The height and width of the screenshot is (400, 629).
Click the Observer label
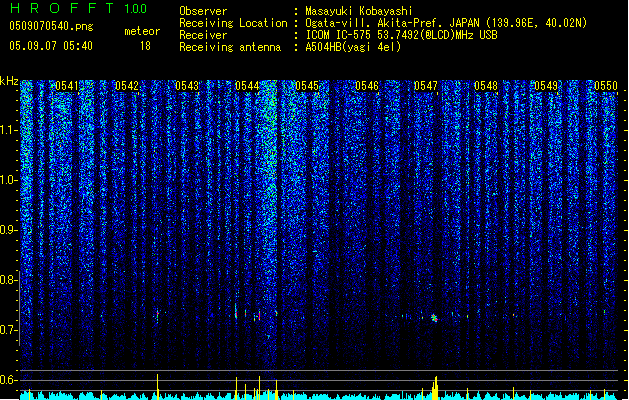pos(203,11)
